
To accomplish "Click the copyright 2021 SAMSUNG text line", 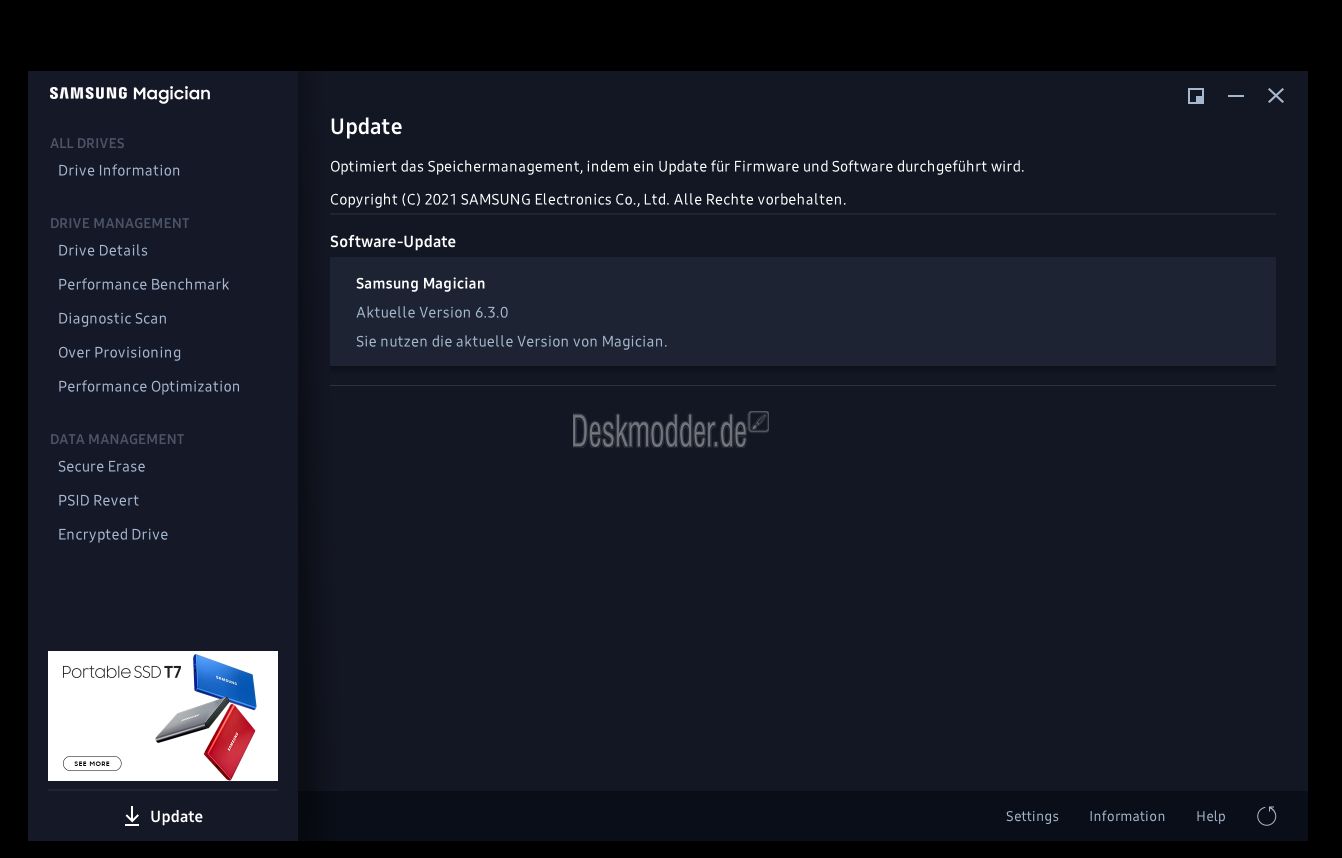I will click(x=588, y=199).
